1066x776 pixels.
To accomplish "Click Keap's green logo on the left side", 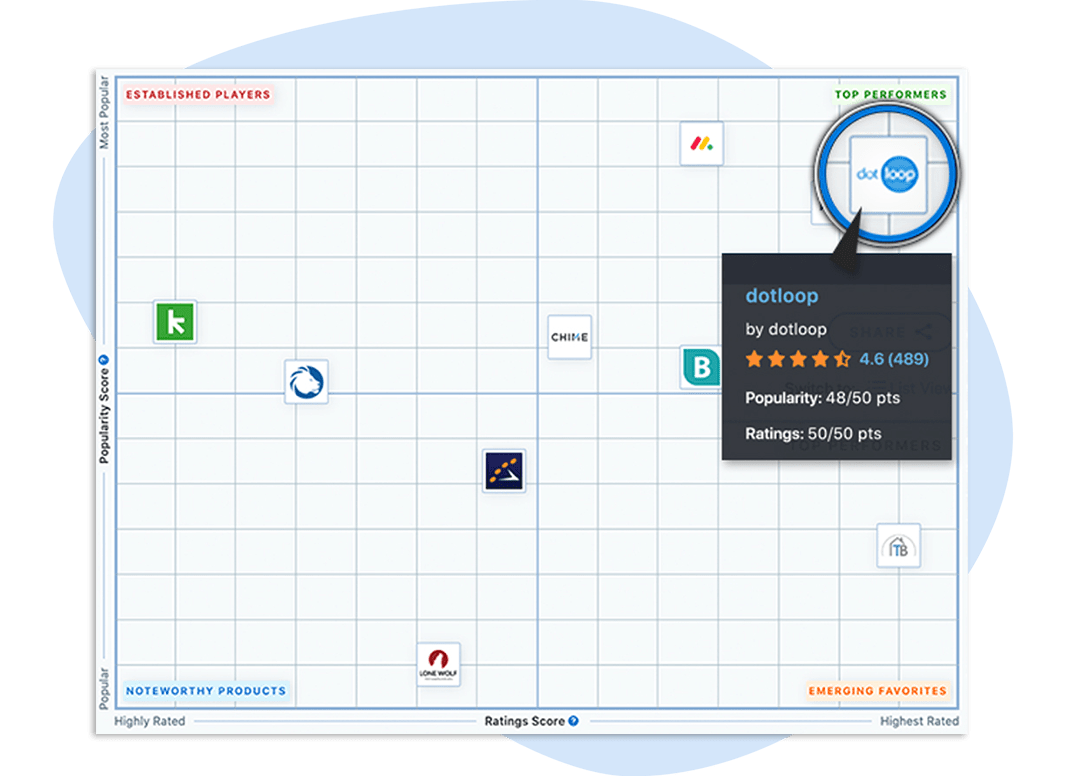I will click(x=175, y=322).
